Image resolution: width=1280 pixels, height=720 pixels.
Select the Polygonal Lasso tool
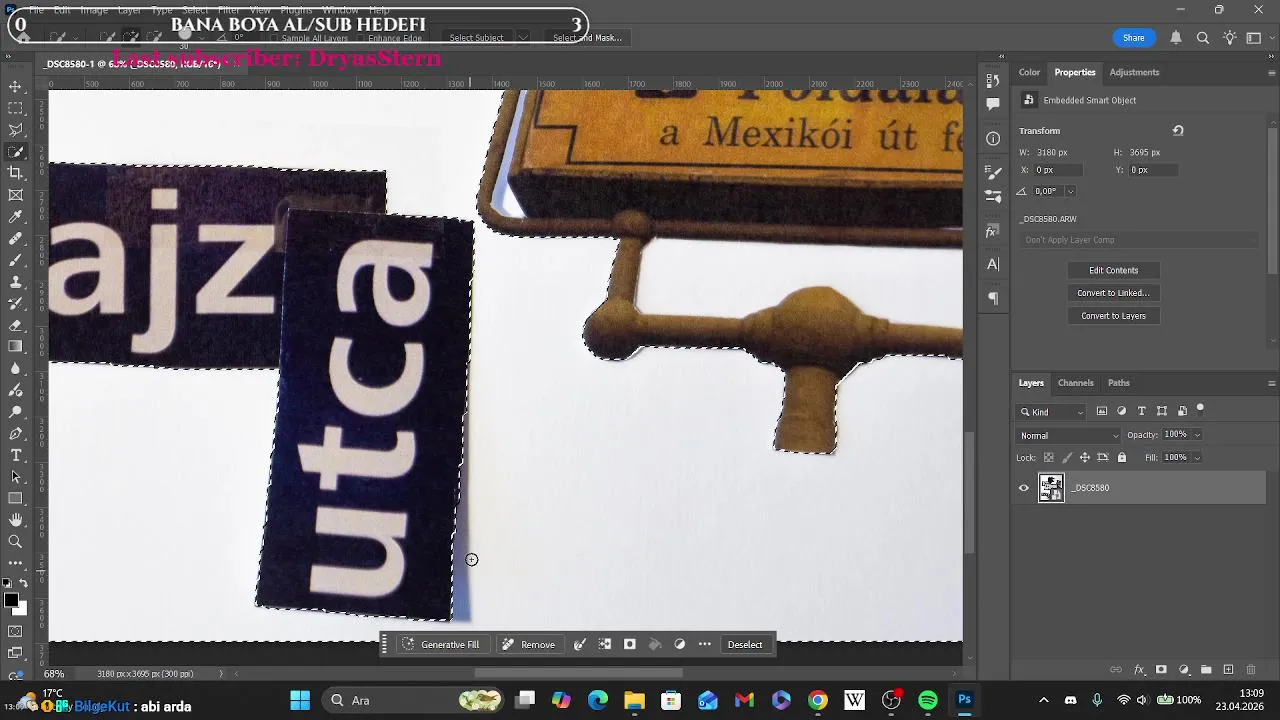pos(16,130)
